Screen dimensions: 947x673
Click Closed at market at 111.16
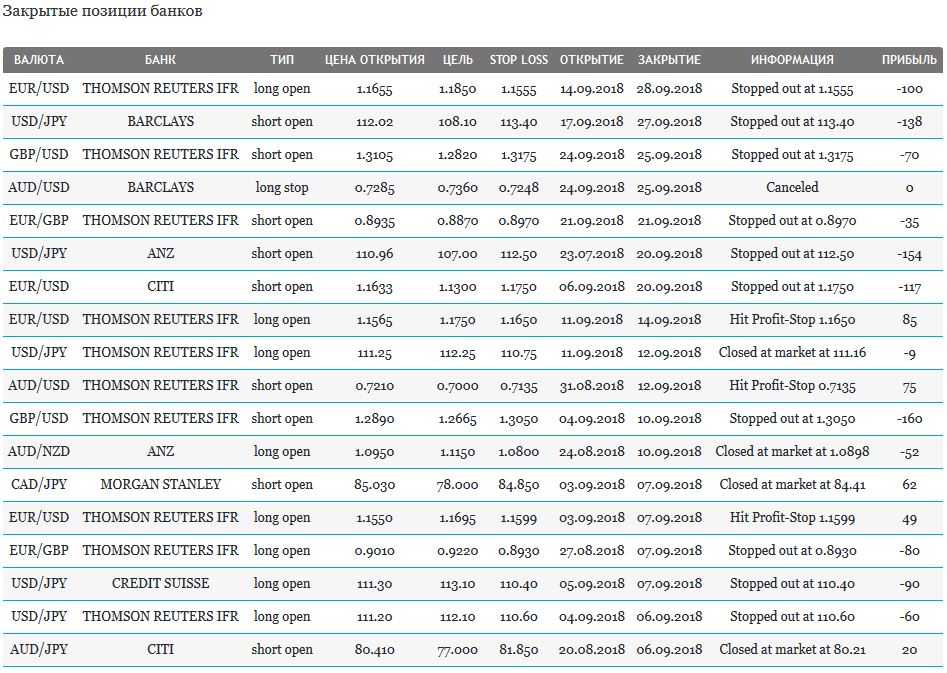[792, 352]
